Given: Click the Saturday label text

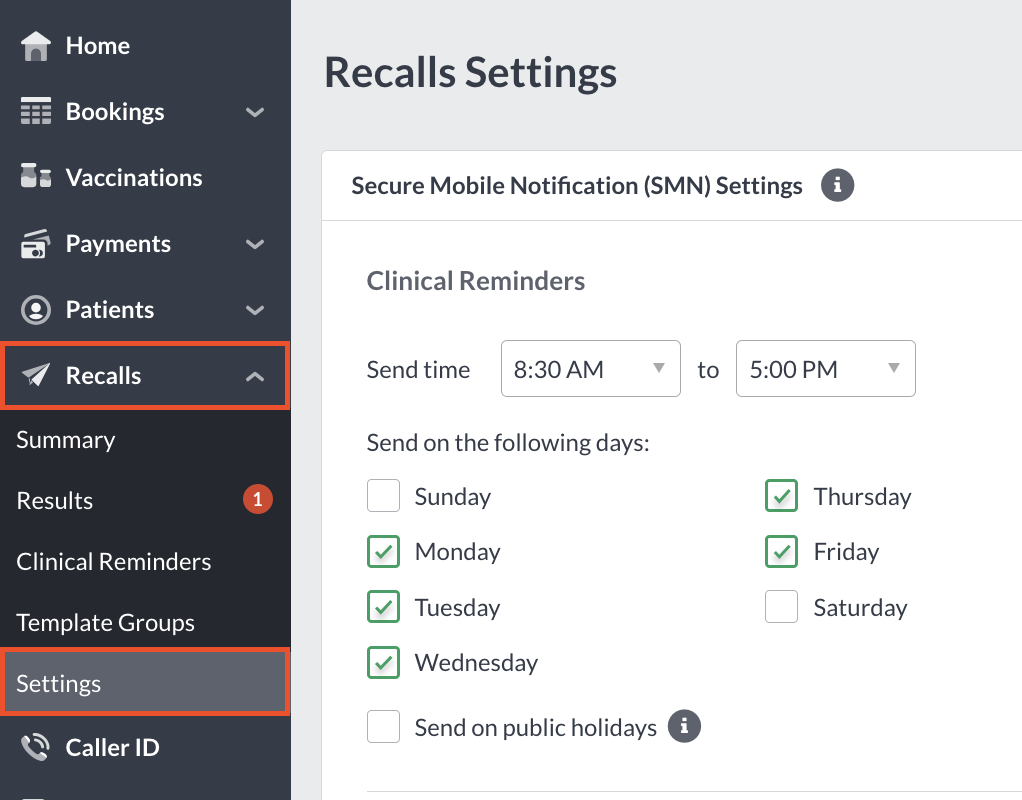Looking at the screenshot, I should click(x=860, y=608).
